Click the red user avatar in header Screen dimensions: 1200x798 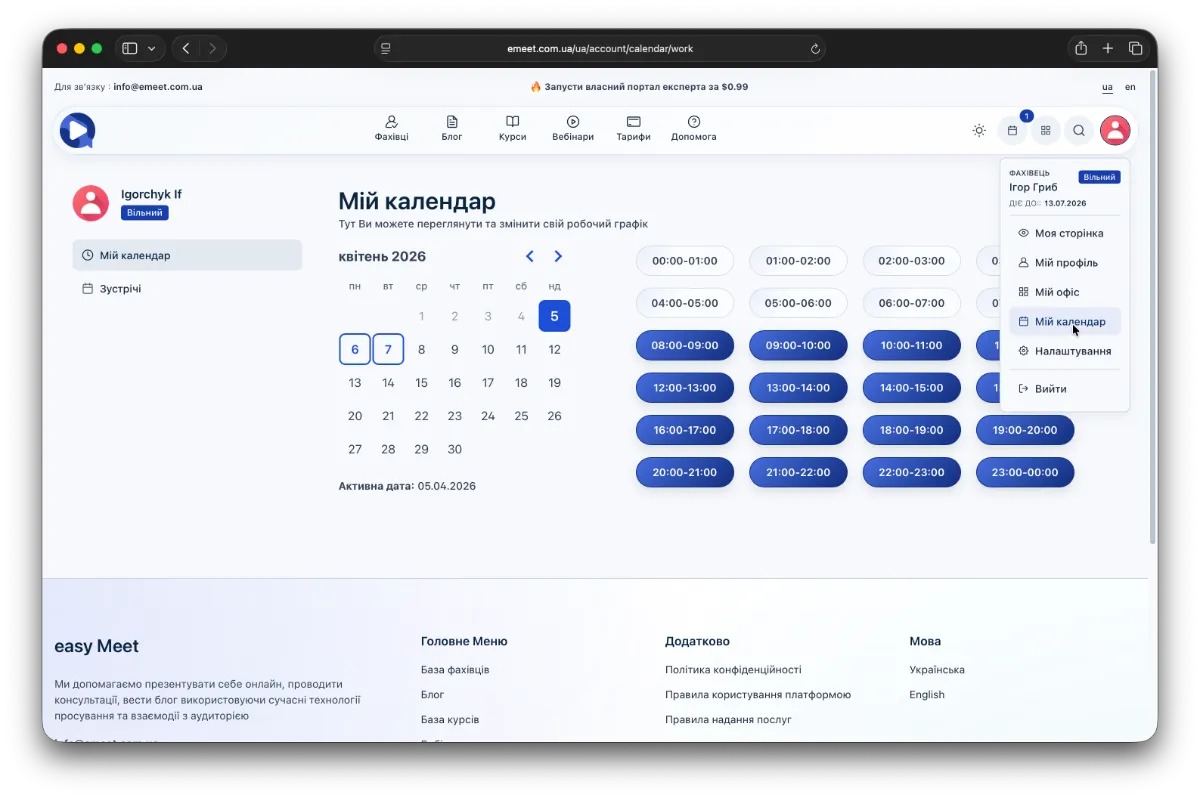(1115, 130)
